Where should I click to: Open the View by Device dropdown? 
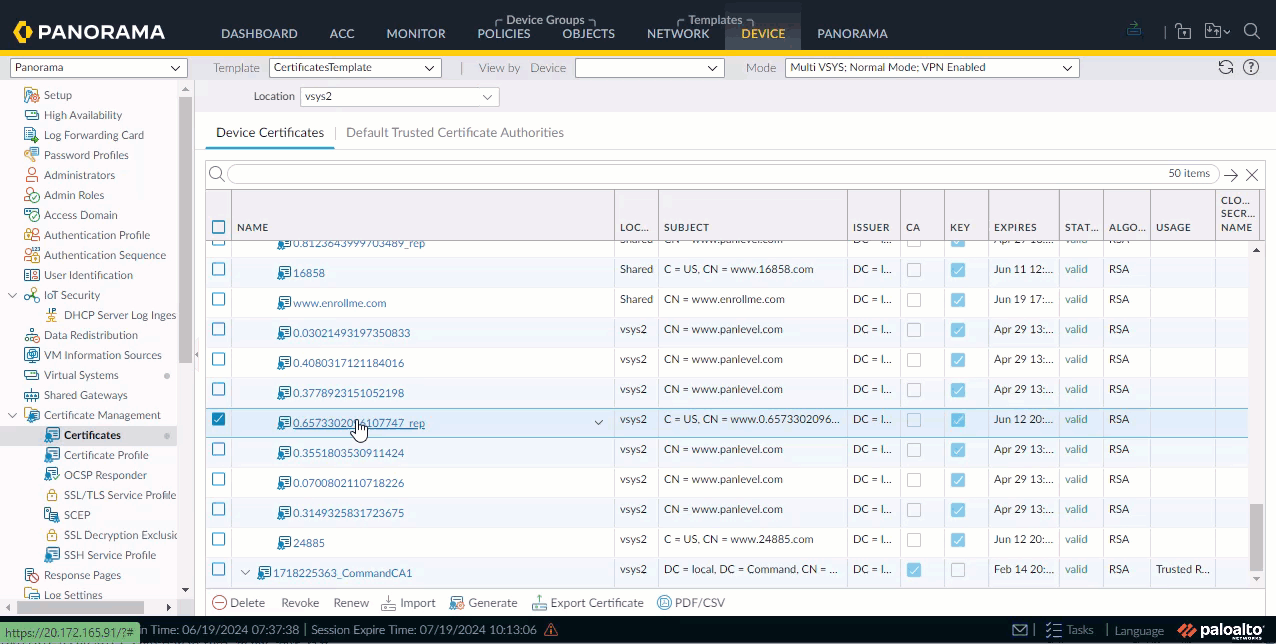coord(649,68)
